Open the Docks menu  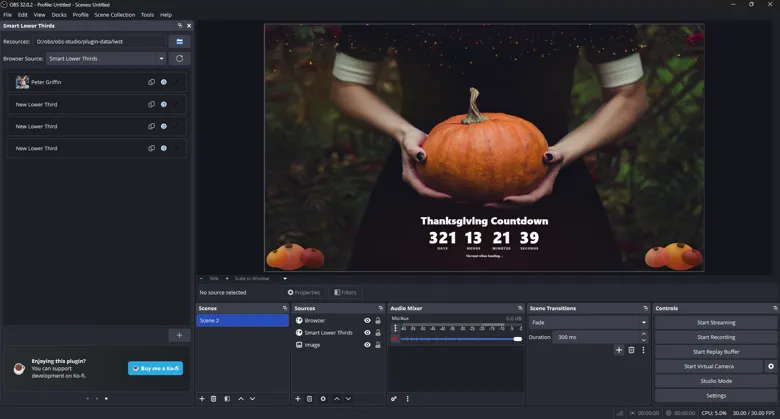tap(59, 14)
